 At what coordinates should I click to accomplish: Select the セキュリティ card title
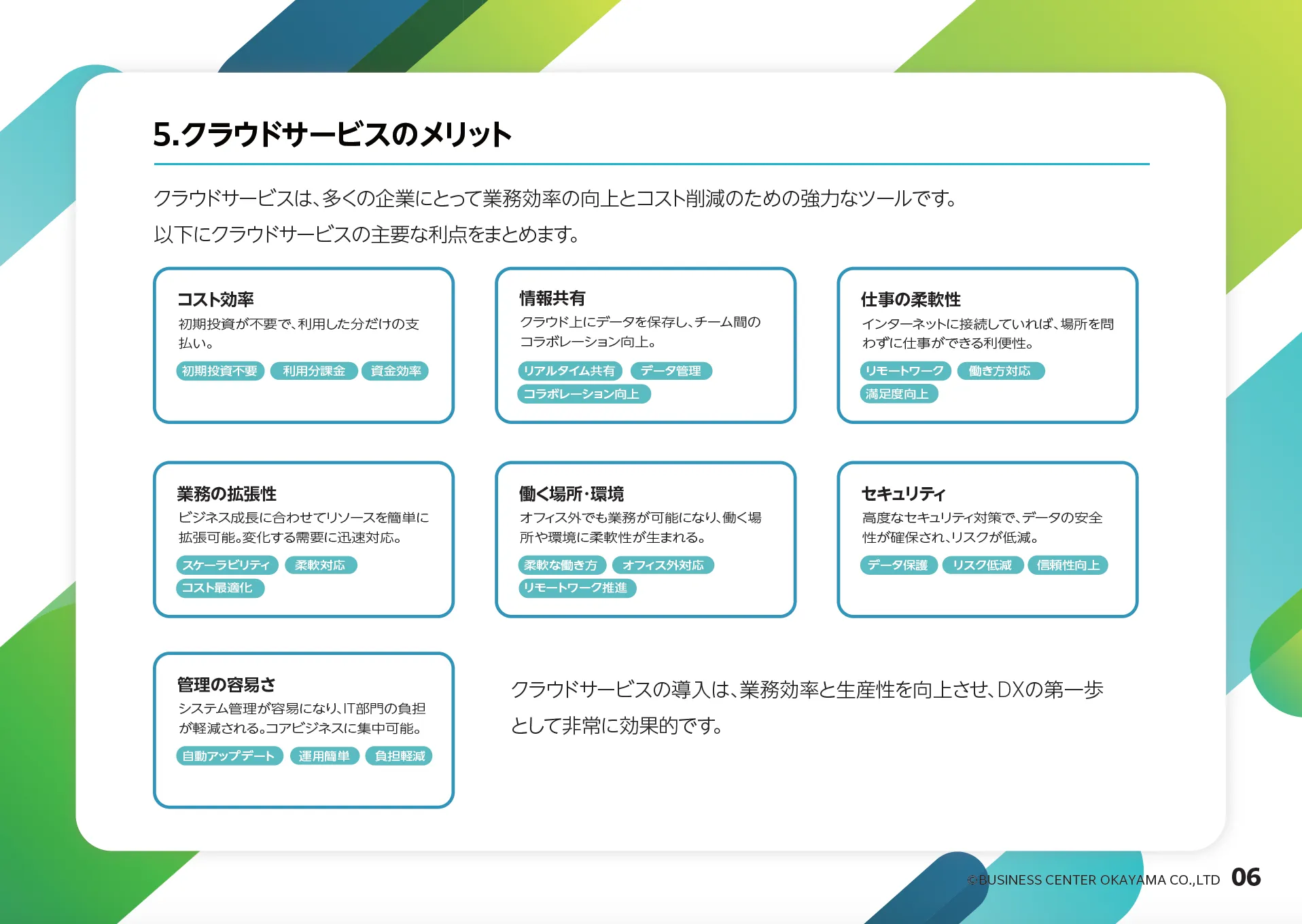point(903,494)
